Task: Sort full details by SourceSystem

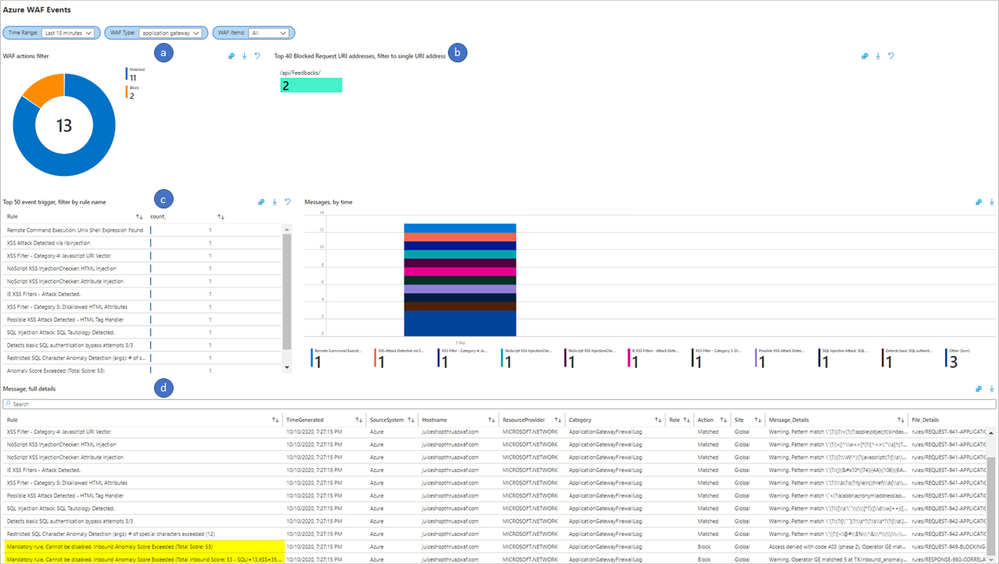Action: pyautogui.click(x=411, y=420)
